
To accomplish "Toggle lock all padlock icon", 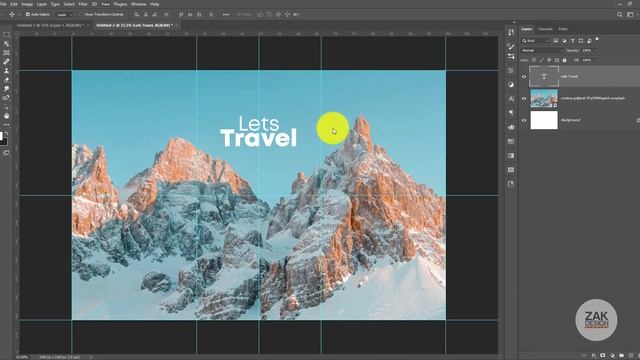I will (x=564, y=60).
